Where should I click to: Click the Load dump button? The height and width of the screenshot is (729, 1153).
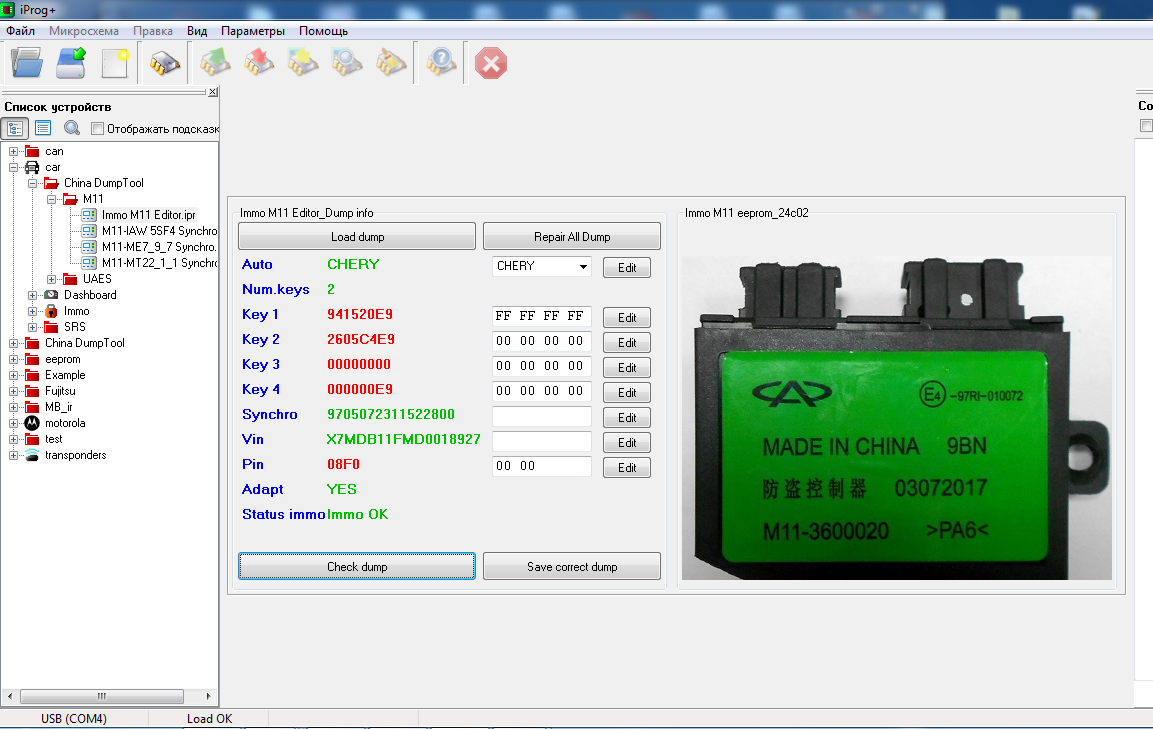(357, 236)
